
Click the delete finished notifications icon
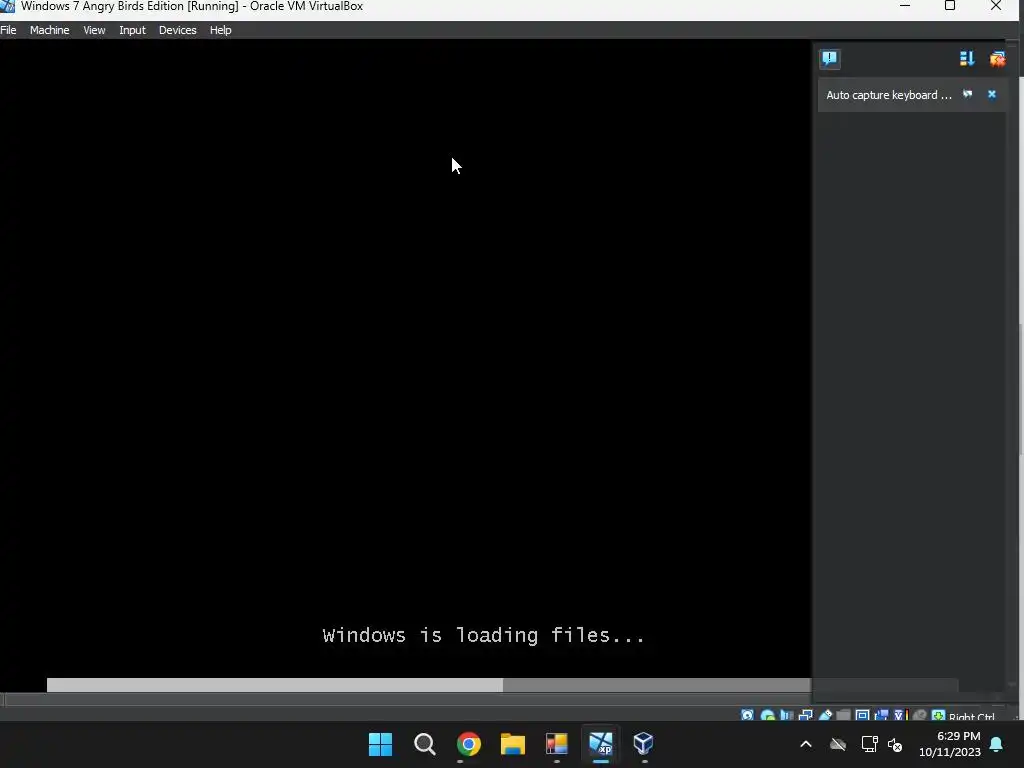pos(997,59)
